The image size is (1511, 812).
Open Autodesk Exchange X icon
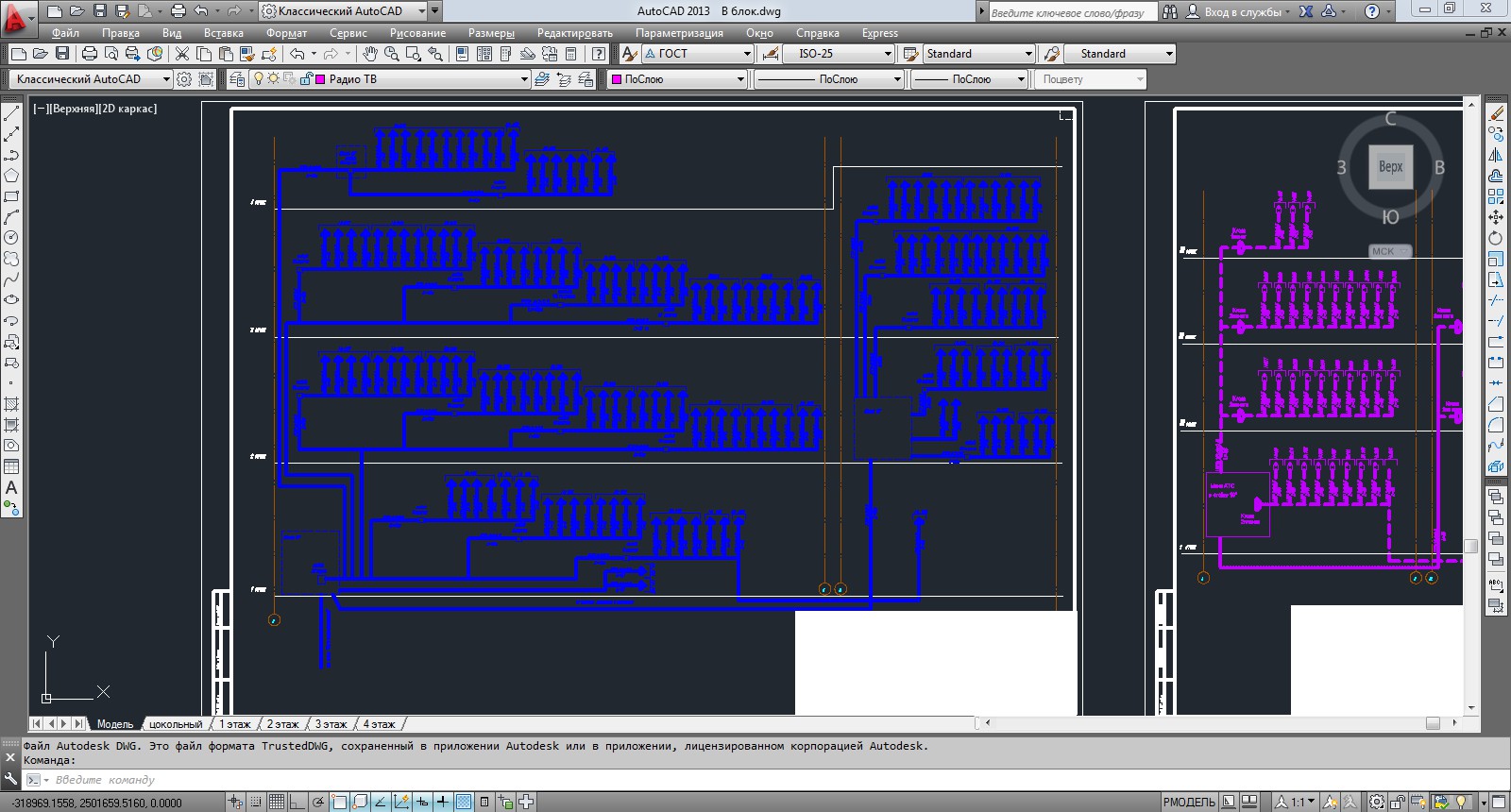(1306, 11)
